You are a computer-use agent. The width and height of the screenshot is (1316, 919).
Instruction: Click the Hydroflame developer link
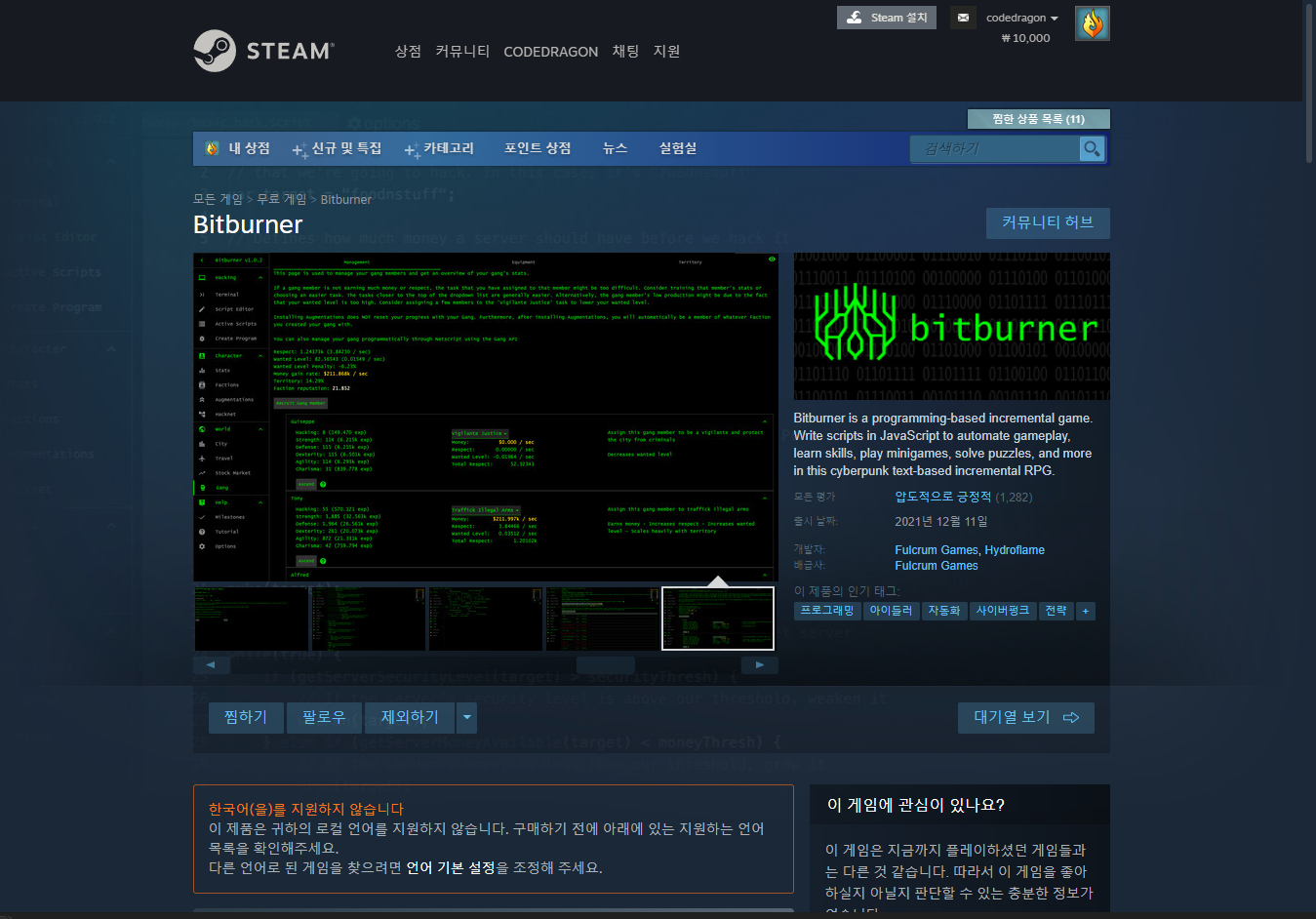point(1015,550)
